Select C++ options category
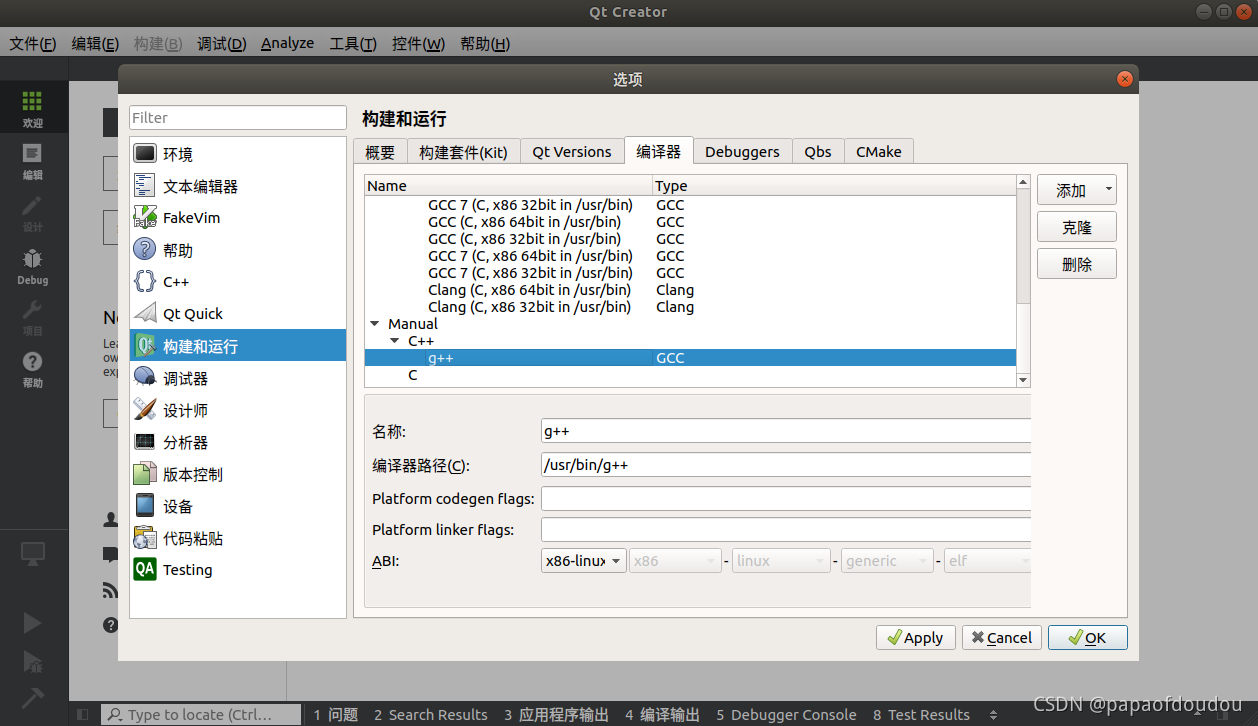The width and height of the screenshot is (1258, 726). [x=238, y=282]
